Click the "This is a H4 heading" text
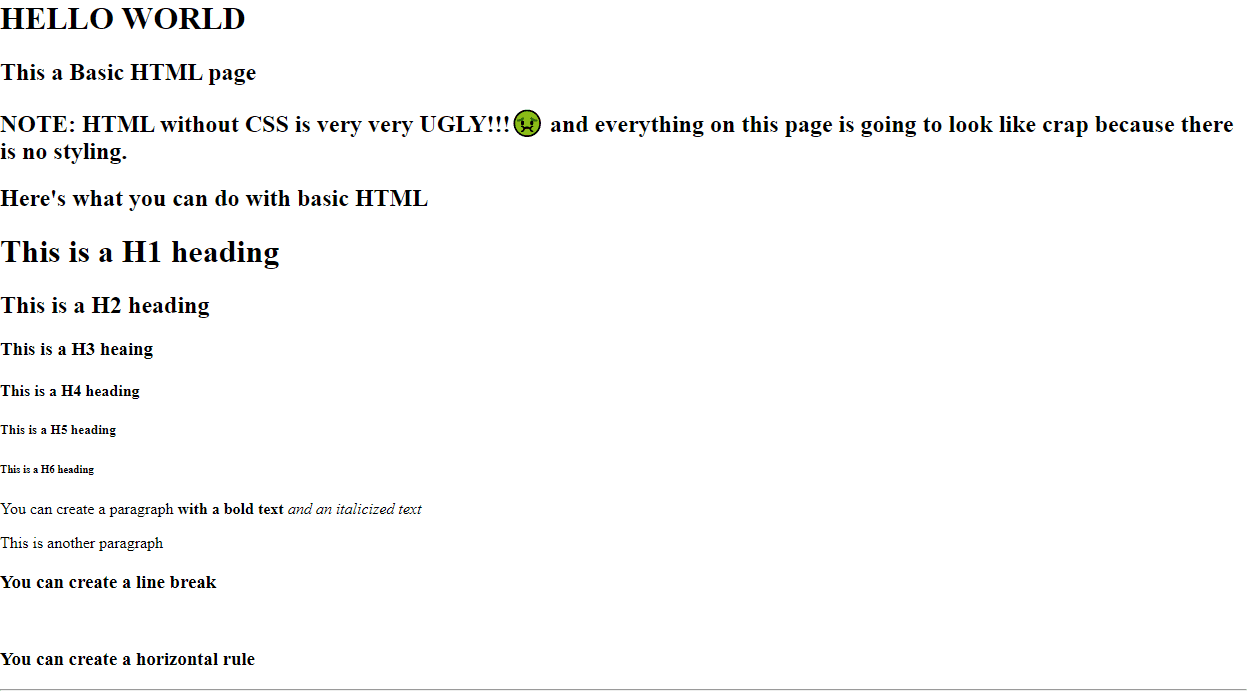This screenshot has height=695, width=1248. (70, 391)
